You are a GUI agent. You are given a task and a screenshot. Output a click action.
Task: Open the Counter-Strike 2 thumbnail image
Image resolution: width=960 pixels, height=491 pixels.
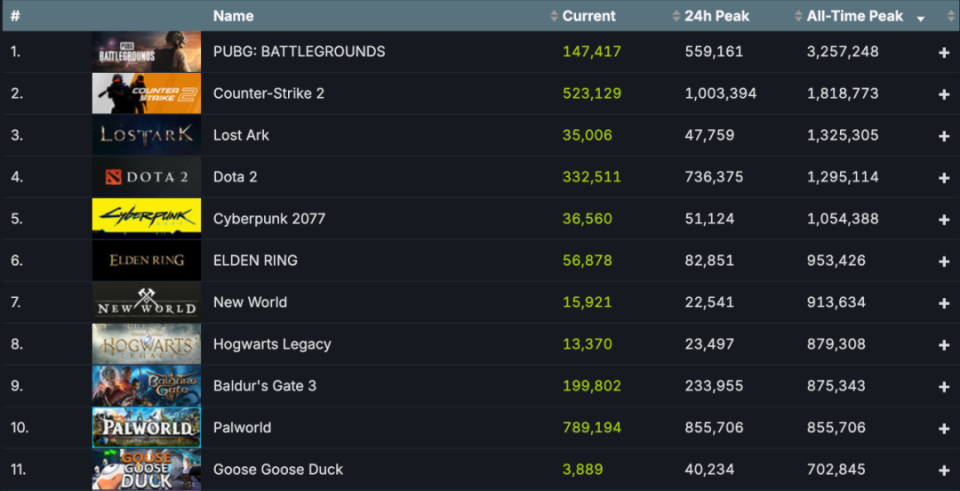(x=146, y=93)
